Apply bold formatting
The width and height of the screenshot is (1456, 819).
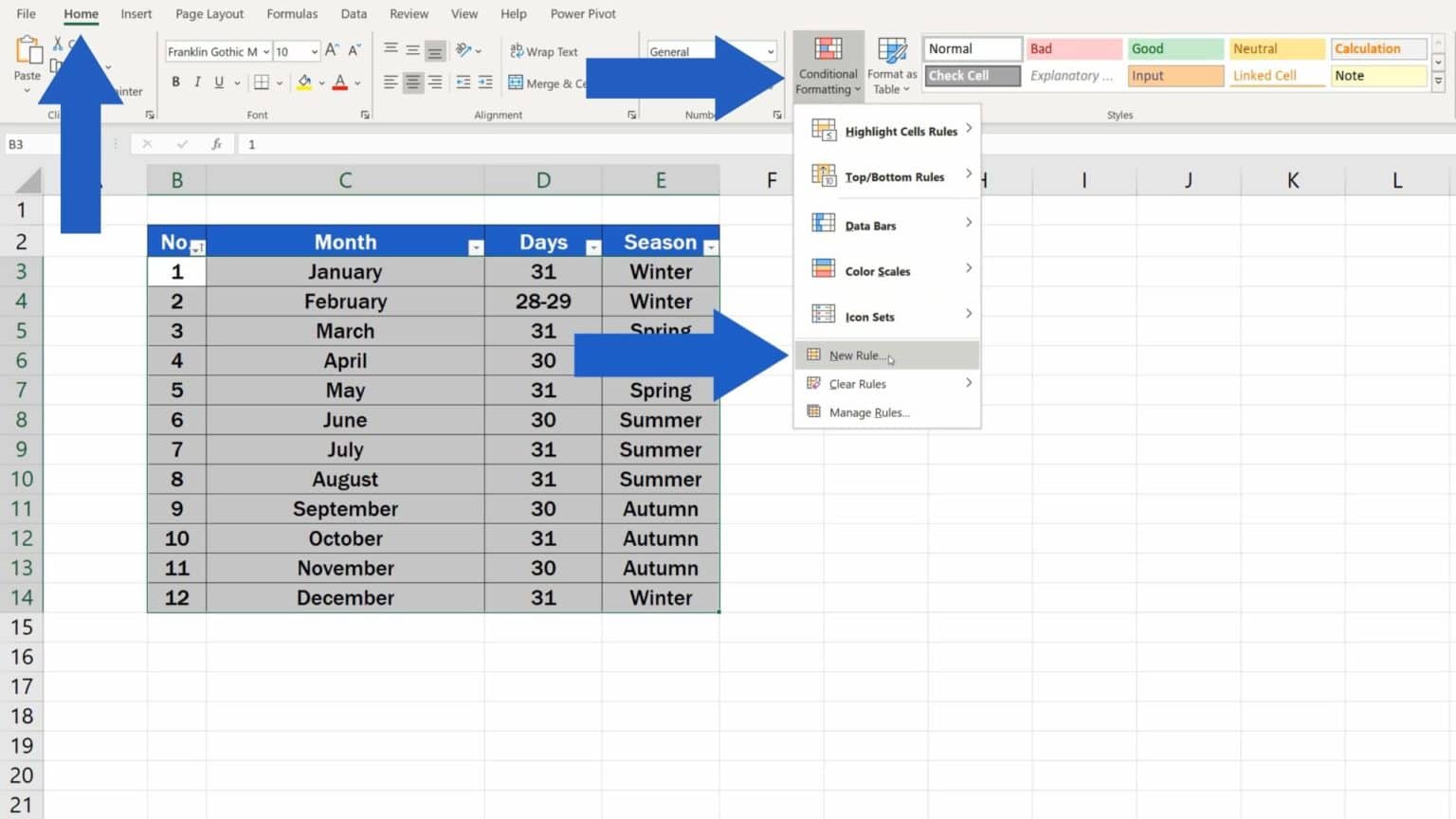[x=175, y=82]
